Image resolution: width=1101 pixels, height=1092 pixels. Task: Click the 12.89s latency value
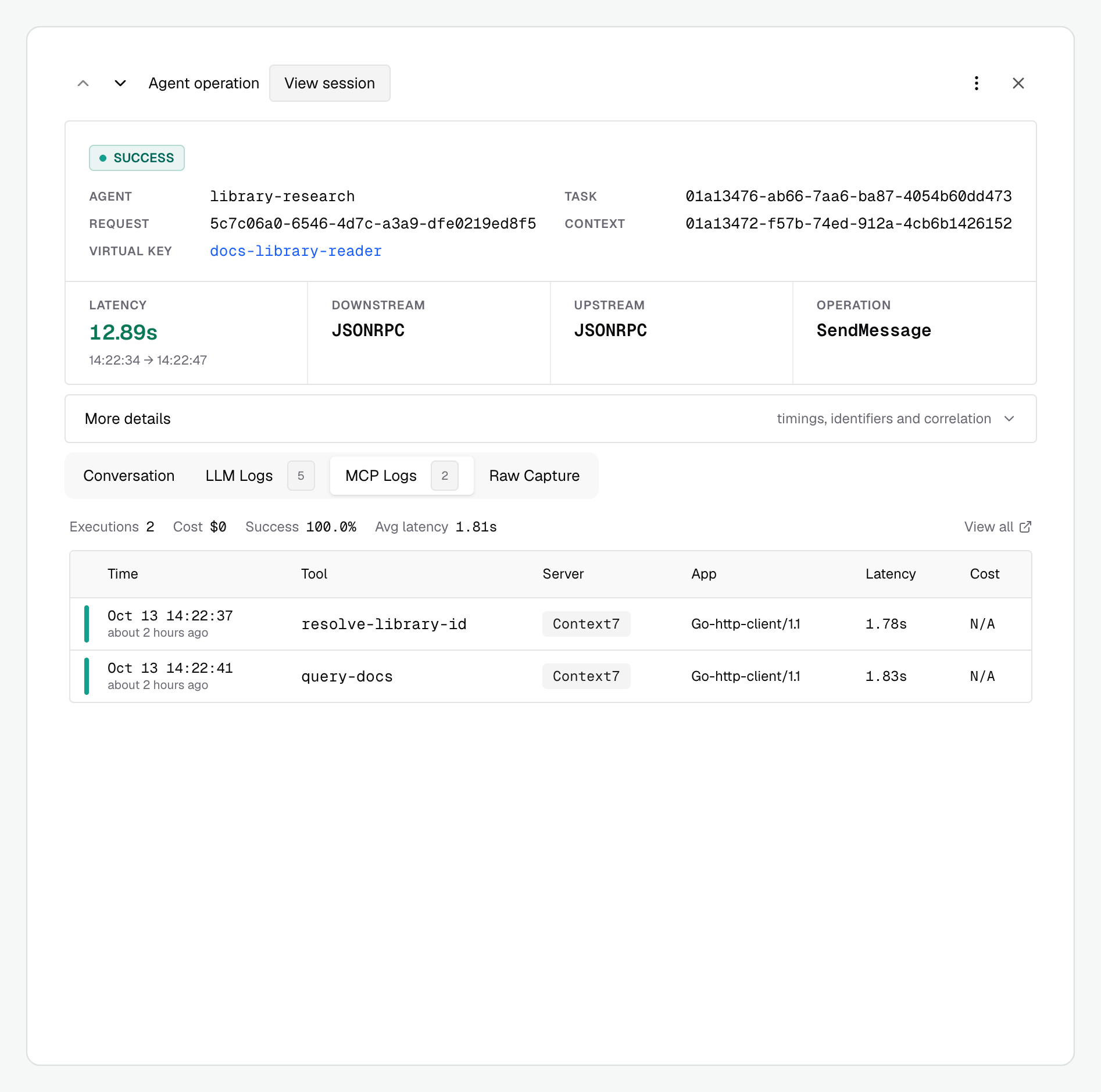(123, 333)
